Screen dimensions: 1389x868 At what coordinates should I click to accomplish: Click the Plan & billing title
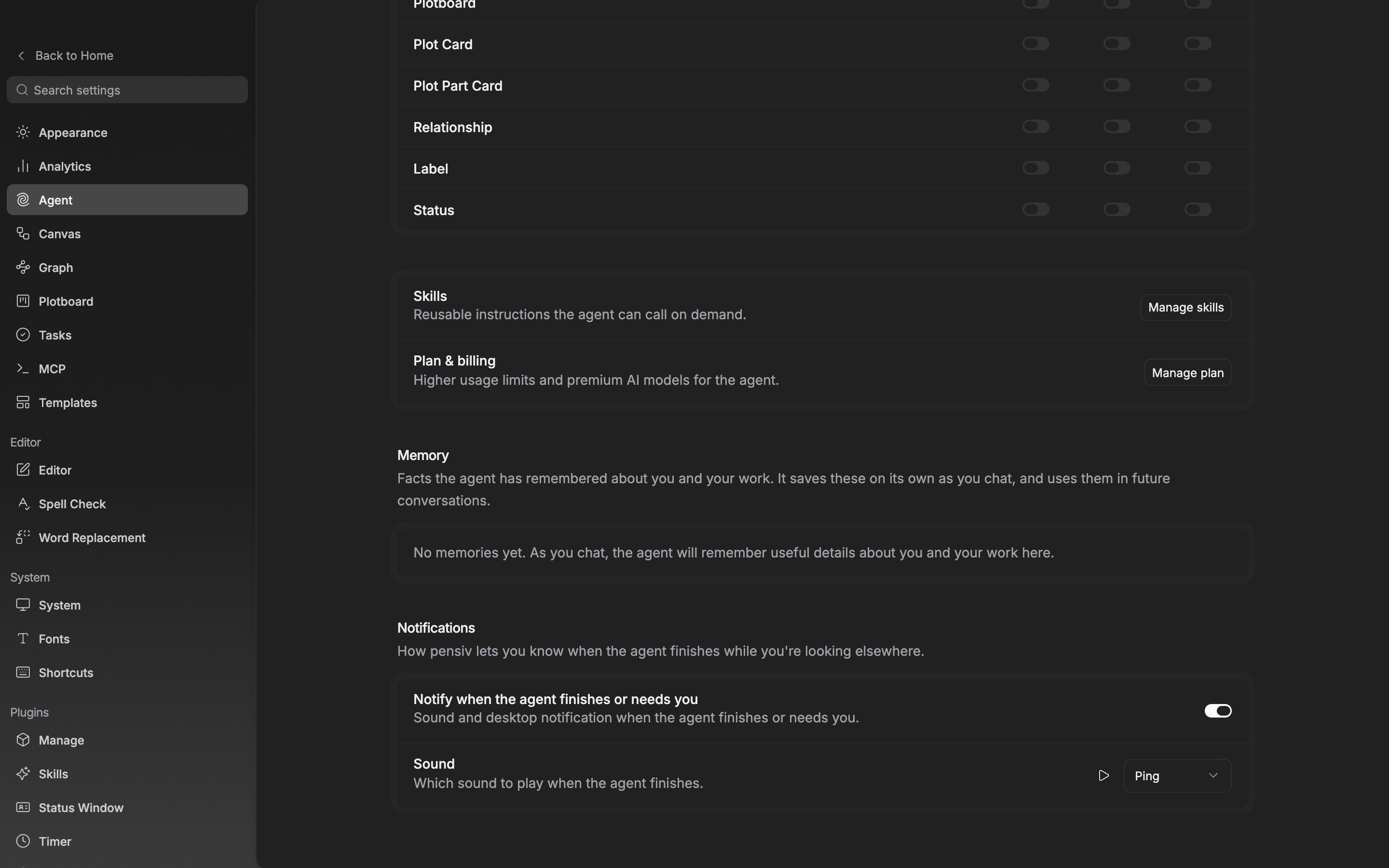(454, 361)
